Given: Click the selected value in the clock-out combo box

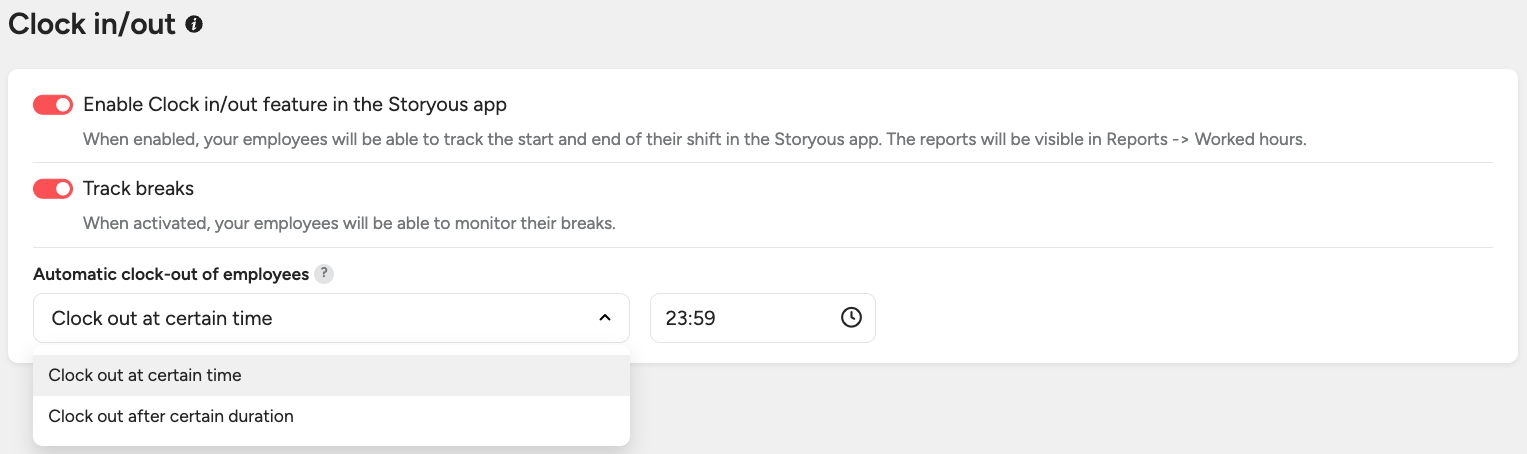Looking at the screenshot, I should pyautogui.click(x=162, y=318).
